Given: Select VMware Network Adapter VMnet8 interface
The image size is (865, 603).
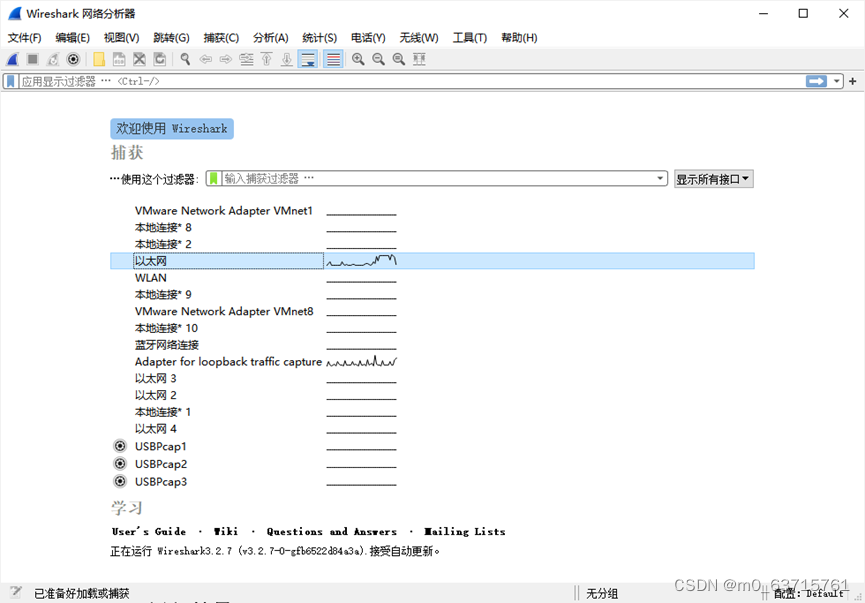Looking at the screenshot, I should coord(224,312).
